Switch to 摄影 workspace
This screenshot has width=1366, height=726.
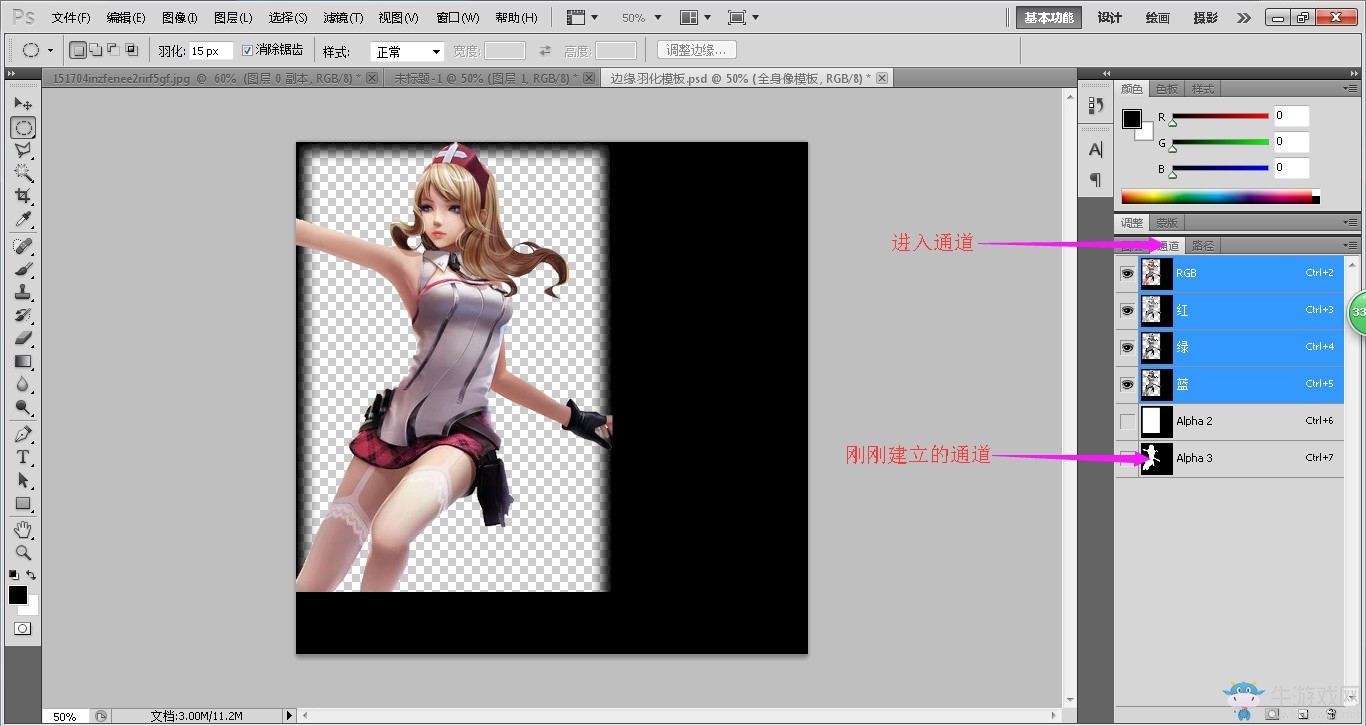tap(1206, 18)
